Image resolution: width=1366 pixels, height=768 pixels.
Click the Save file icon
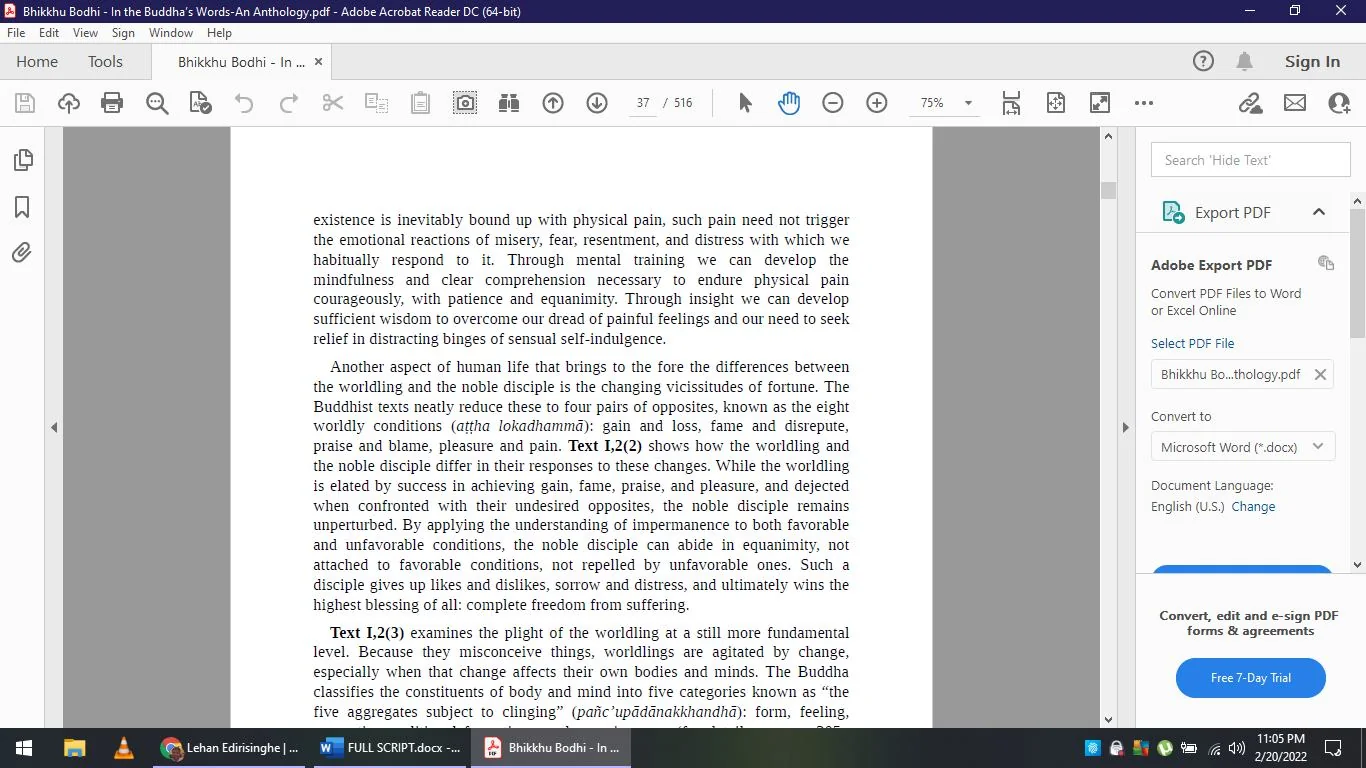point(25,103)
